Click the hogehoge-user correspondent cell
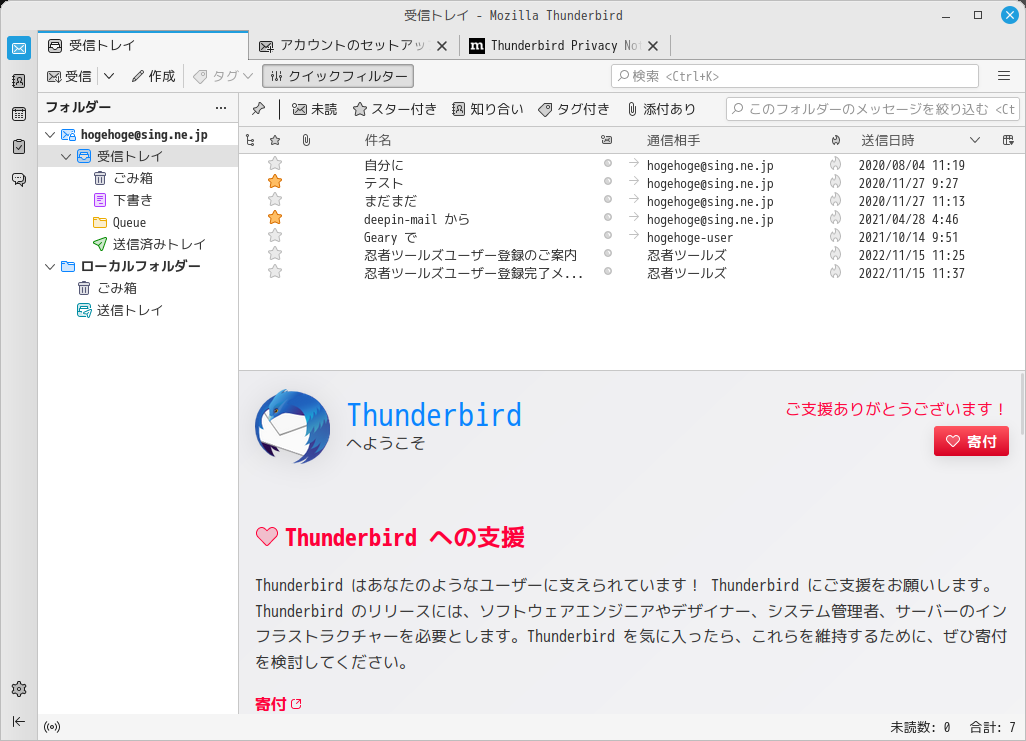This screenshot has width=1026, height=741. coord(690,237)
